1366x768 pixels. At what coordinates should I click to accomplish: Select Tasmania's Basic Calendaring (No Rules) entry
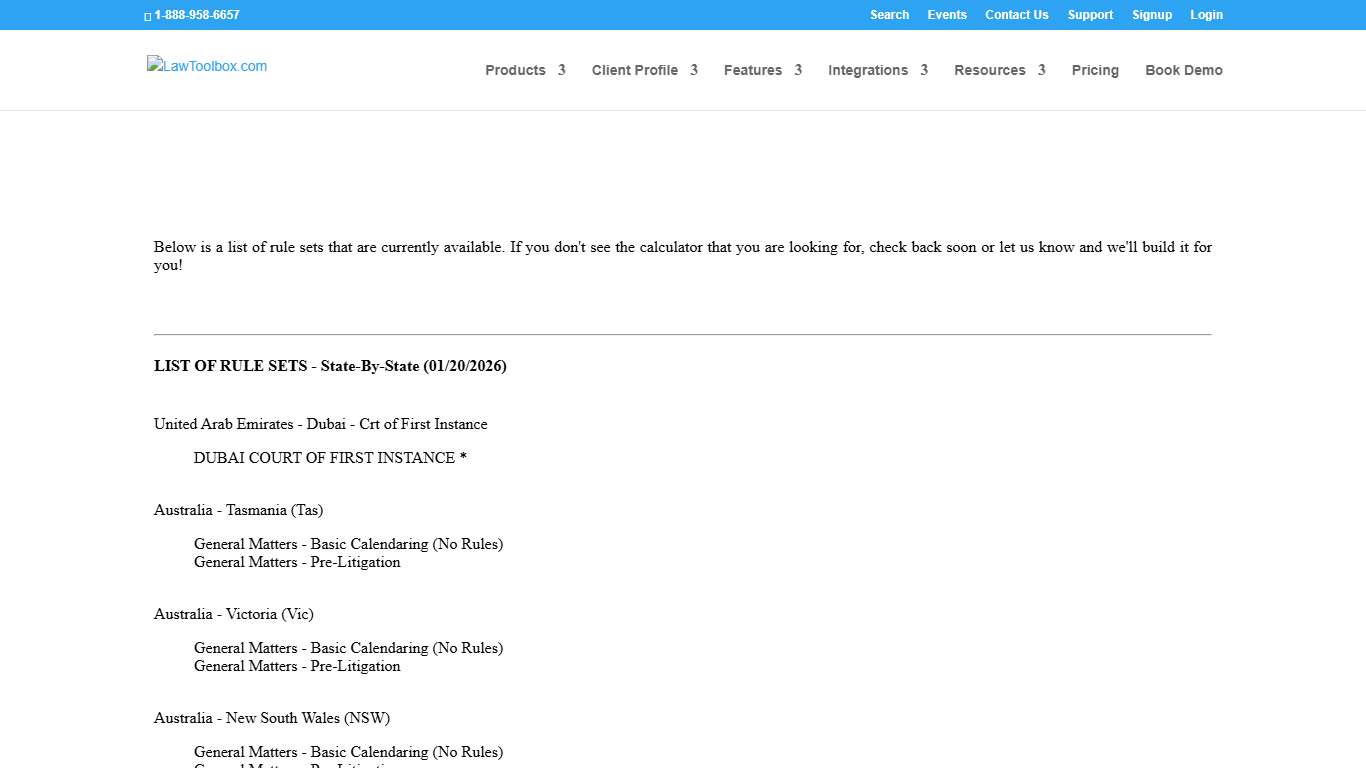pos(348,544)
